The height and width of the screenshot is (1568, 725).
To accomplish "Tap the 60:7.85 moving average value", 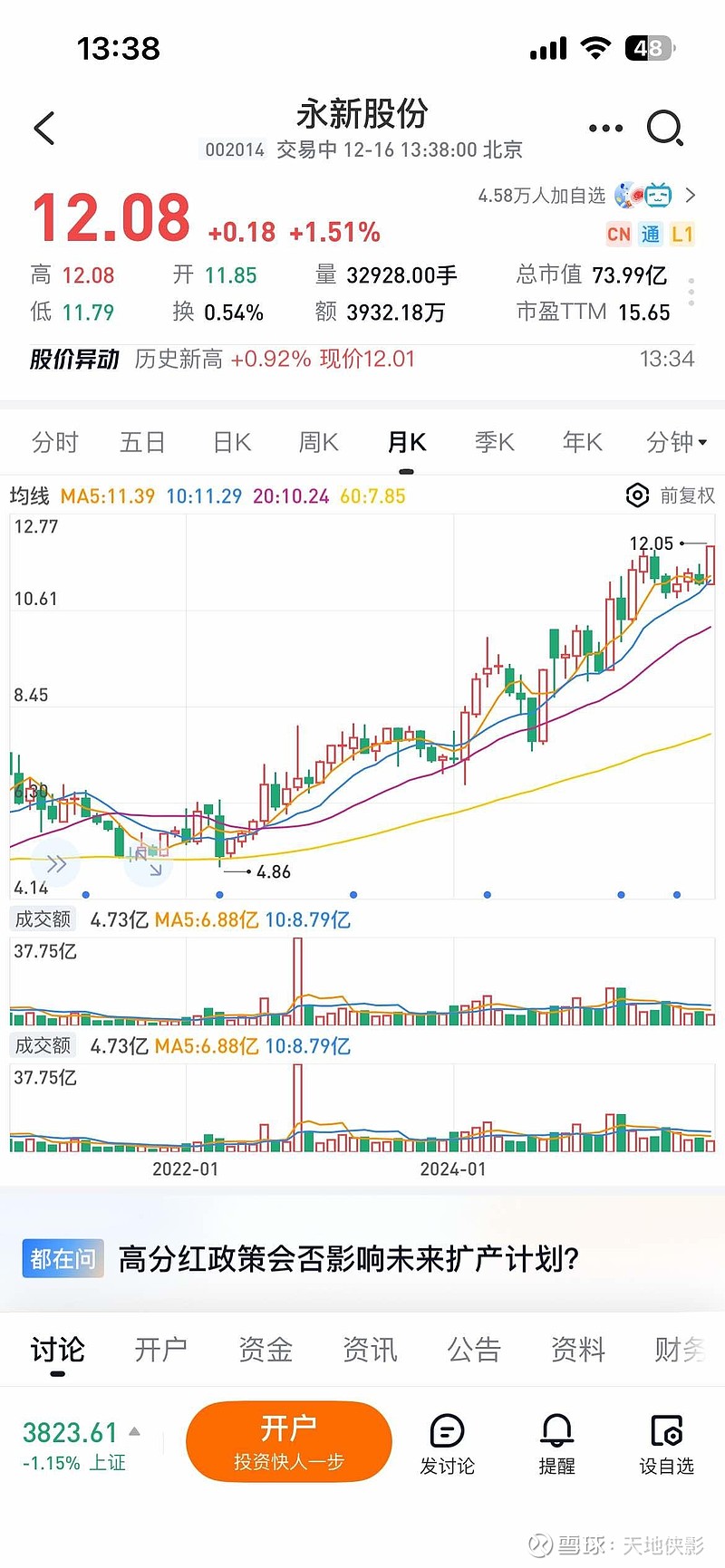I will coord(372,496).
